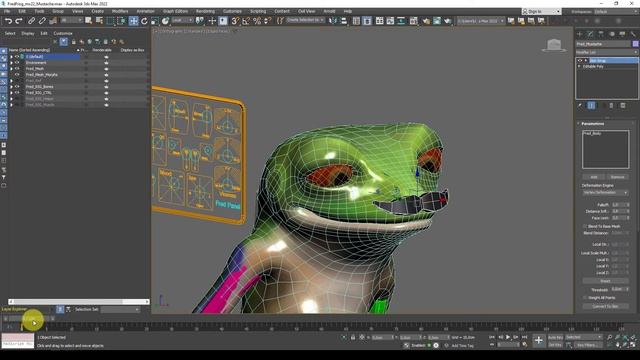Enable Blend To Base Mesh checkbox
Viewport: 640px width, 360px height.
coord(585,226)
